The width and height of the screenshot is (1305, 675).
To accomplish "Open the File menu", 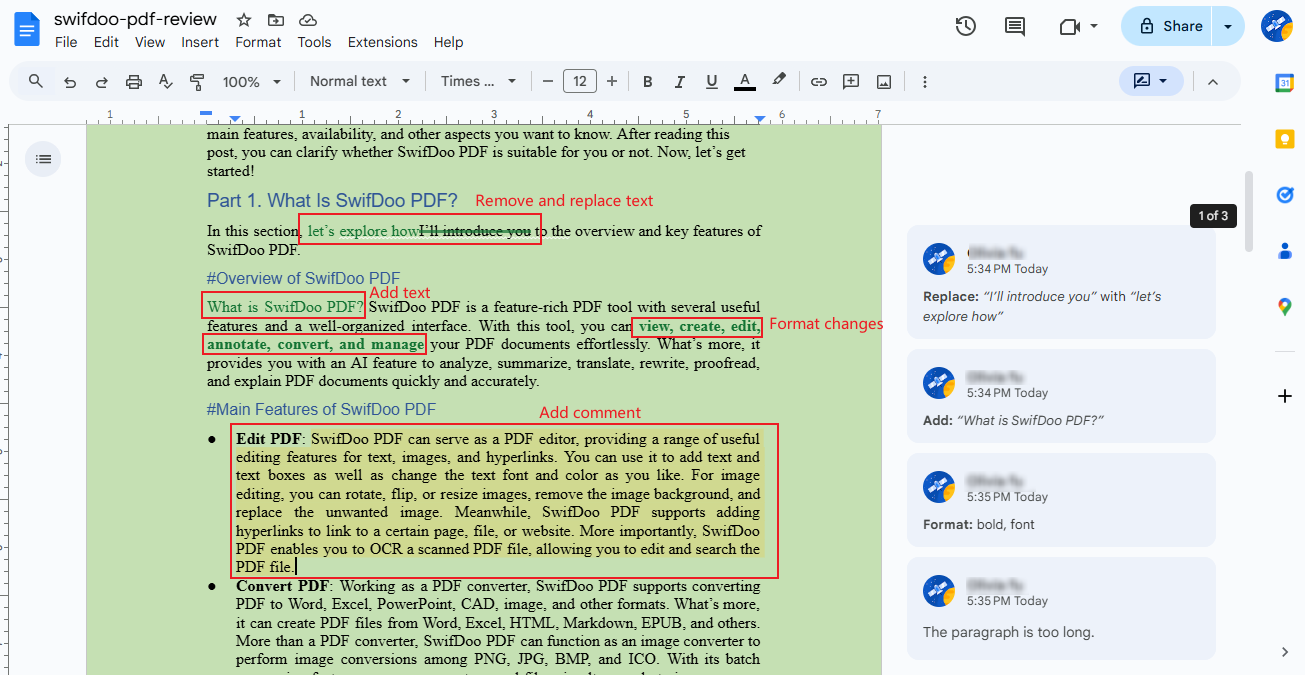I will pos(66,42).
